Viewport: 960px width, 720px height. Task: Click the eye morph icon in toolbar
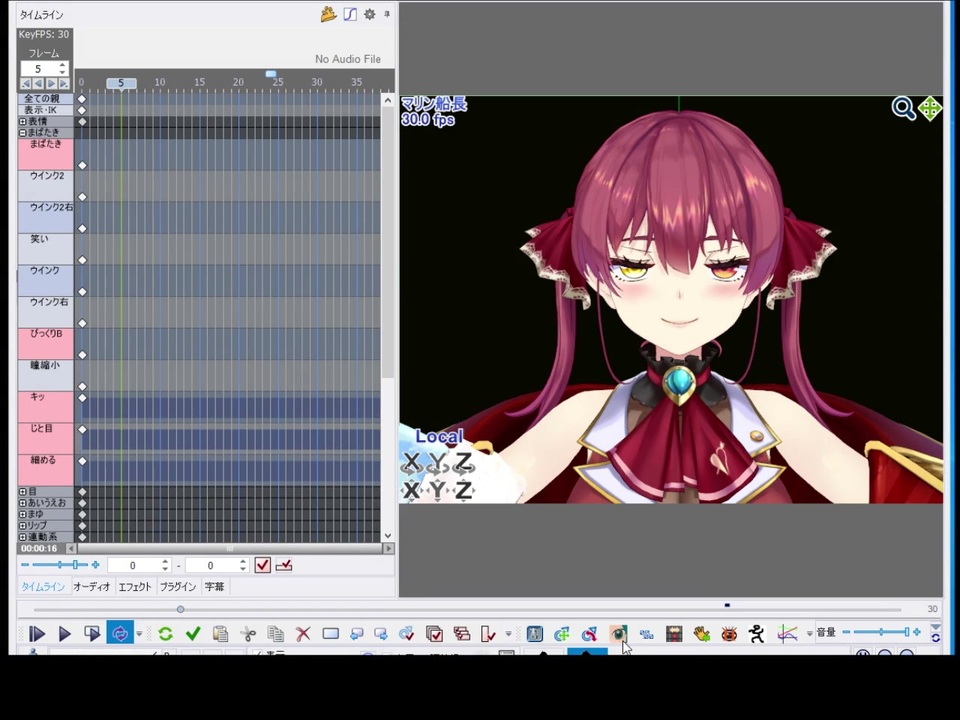pyautogui.click(x=618, y=634)
